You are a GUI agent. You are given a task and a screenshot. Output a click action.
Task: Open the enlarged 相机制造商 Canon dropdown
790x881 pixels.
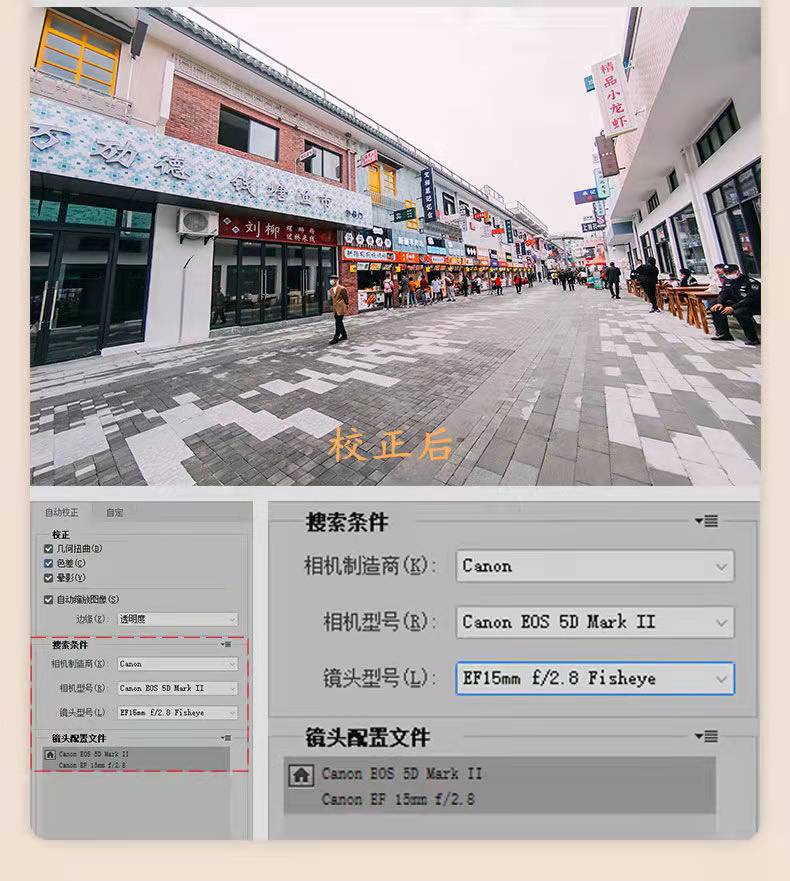(x=594, y=566)
